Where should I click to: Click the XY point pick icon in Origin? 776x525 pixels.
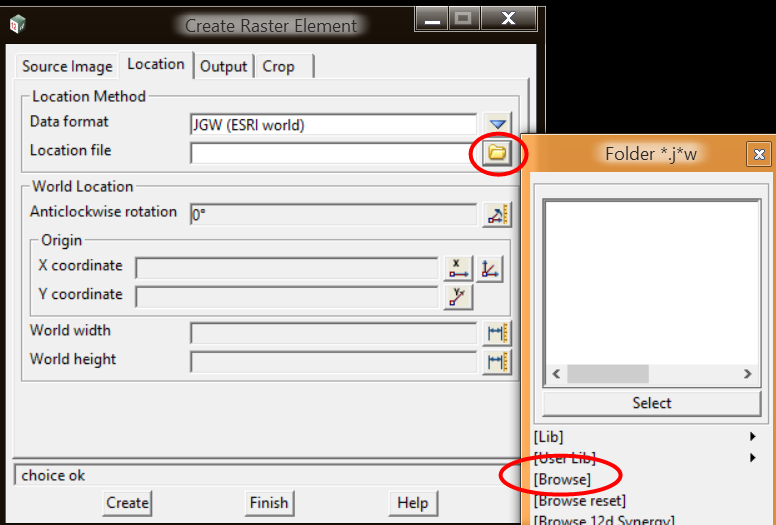[x=489, y=269]
